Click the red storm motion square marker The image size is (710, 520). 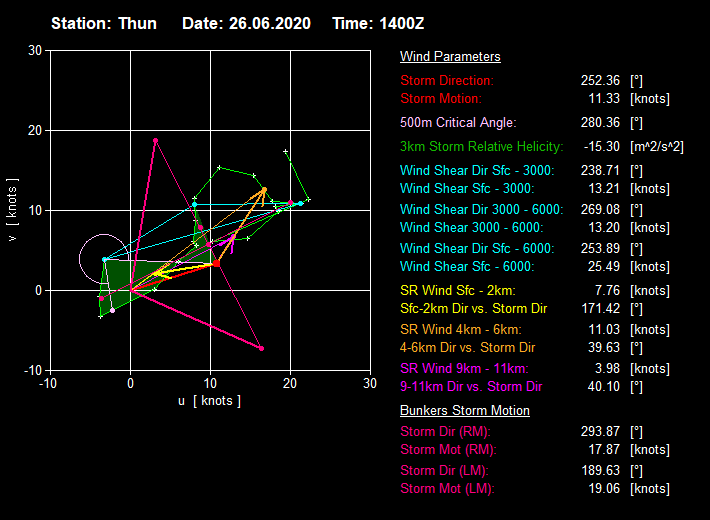[x=216, y=263]
